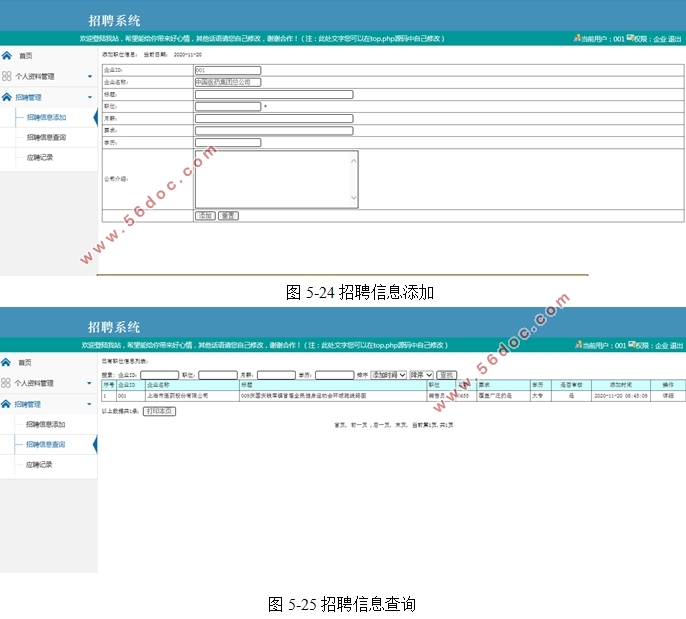Image resolution: width=686 pixels, height=619 pixels.
Task: Click the 招聘管理 house icon in the Figure 5-25 sidebar
Action: (6, 404)
